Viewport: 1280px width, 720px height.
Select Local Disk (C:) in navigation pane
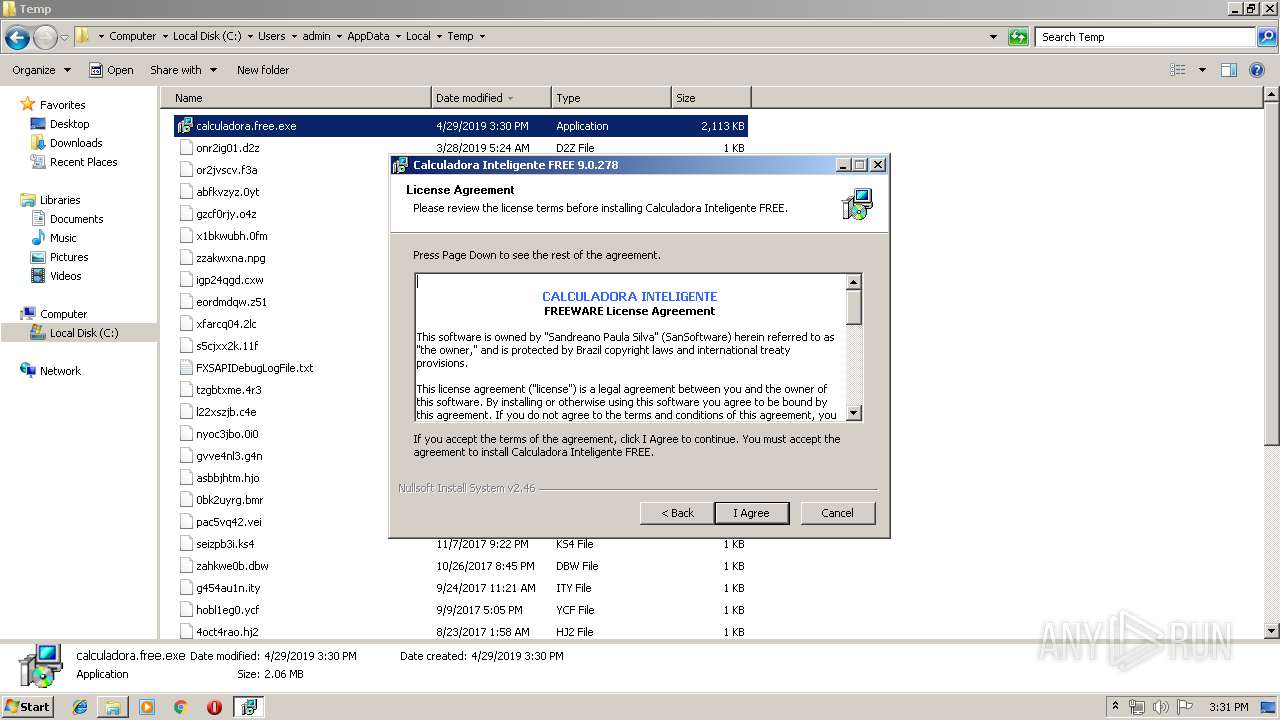click(x=84, y=333)
